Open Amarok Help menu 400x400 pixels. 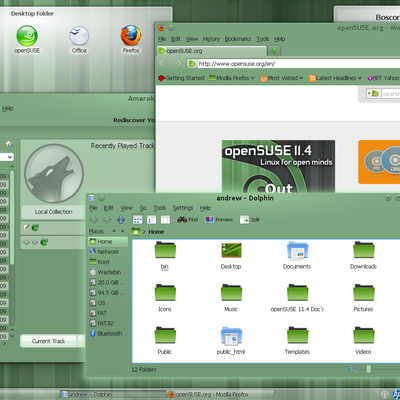pos(7,108)
